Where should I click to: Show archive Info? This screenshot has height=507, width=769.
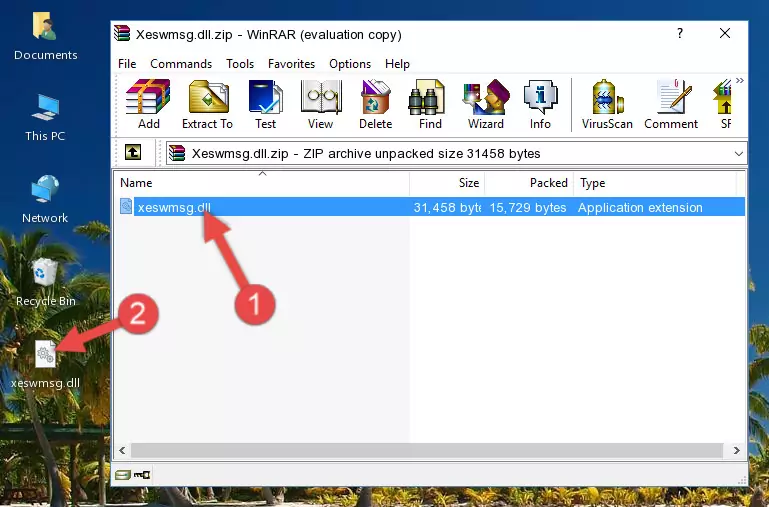pyautogui.click(x=540, y=104)
